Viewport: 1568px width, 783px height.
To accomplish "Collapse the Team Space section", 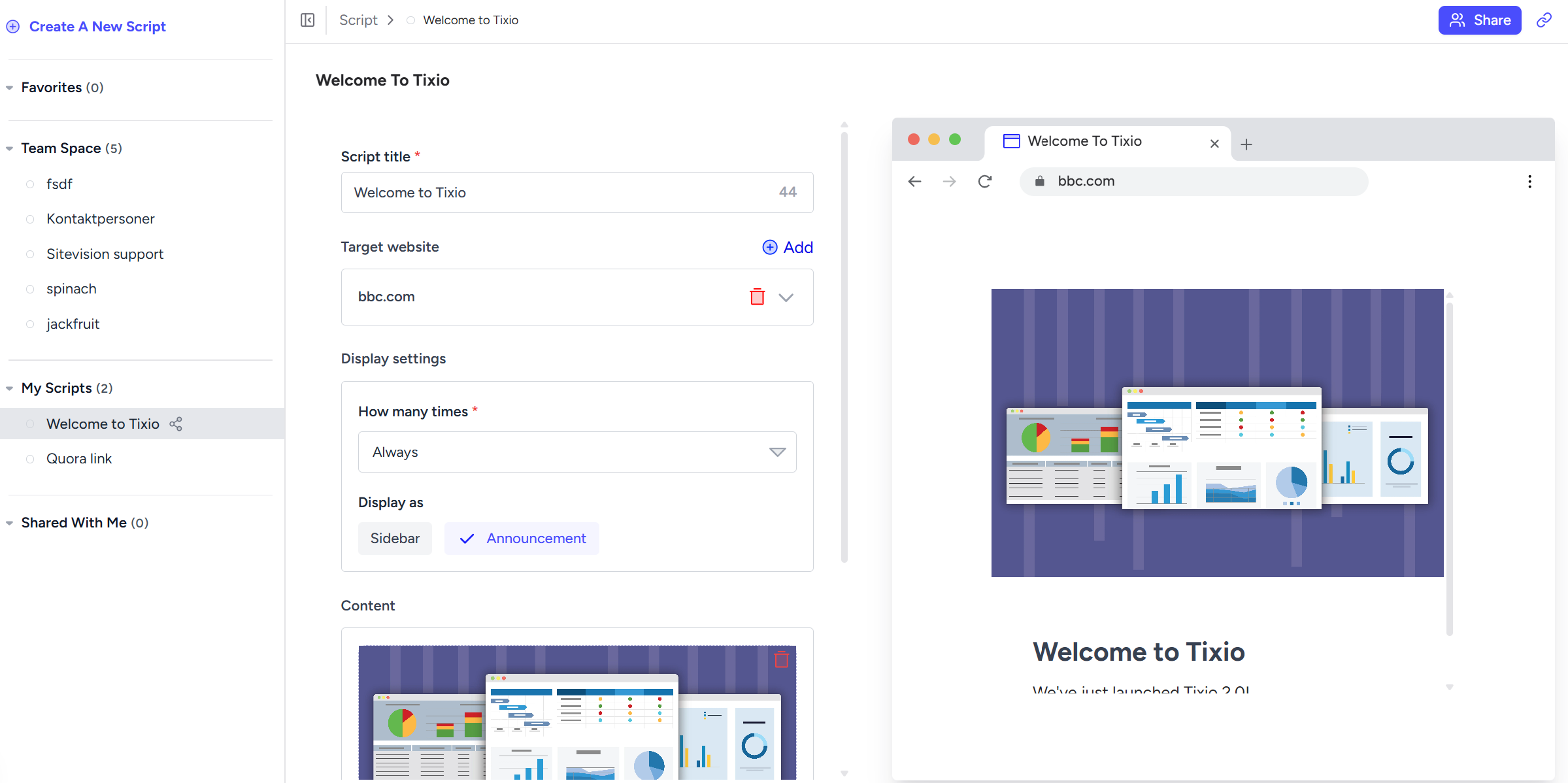I will (x=10, y=148).
